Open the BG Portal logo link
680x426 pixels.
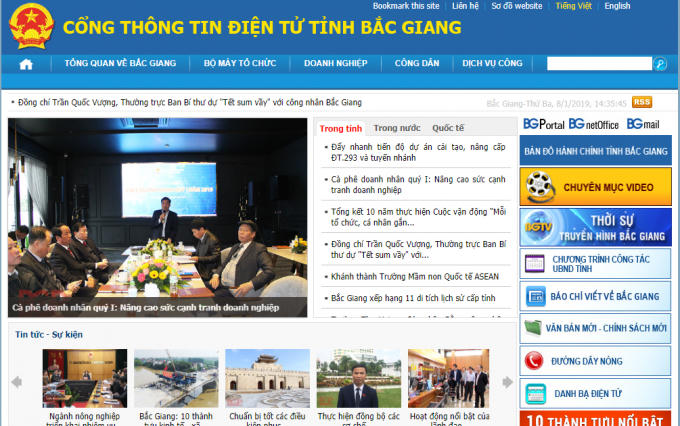[543, 124]
